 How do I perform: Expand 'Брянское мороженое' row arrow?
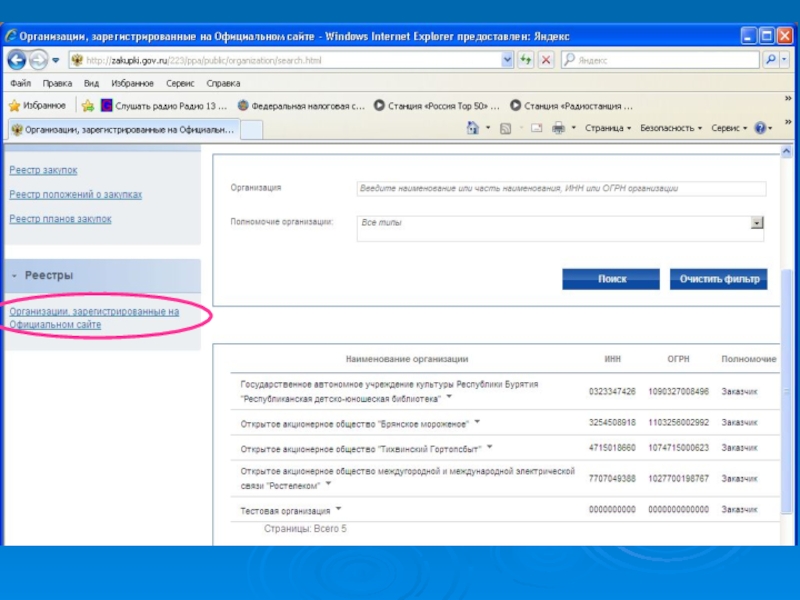(x=476, y=422)
